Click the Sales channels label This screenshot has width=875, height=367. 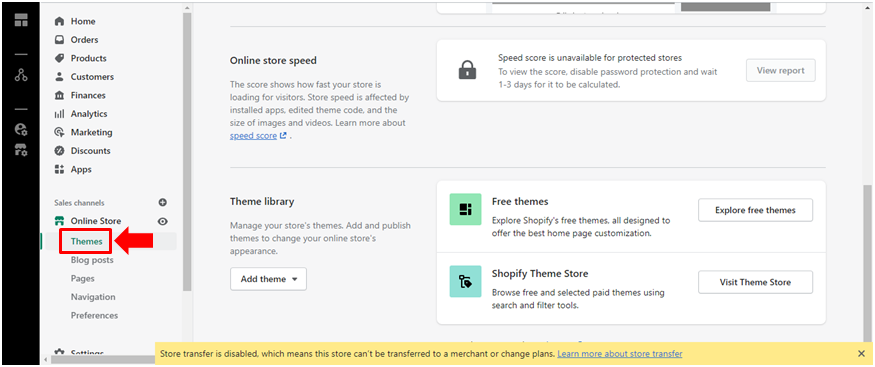tap(79, 203)
